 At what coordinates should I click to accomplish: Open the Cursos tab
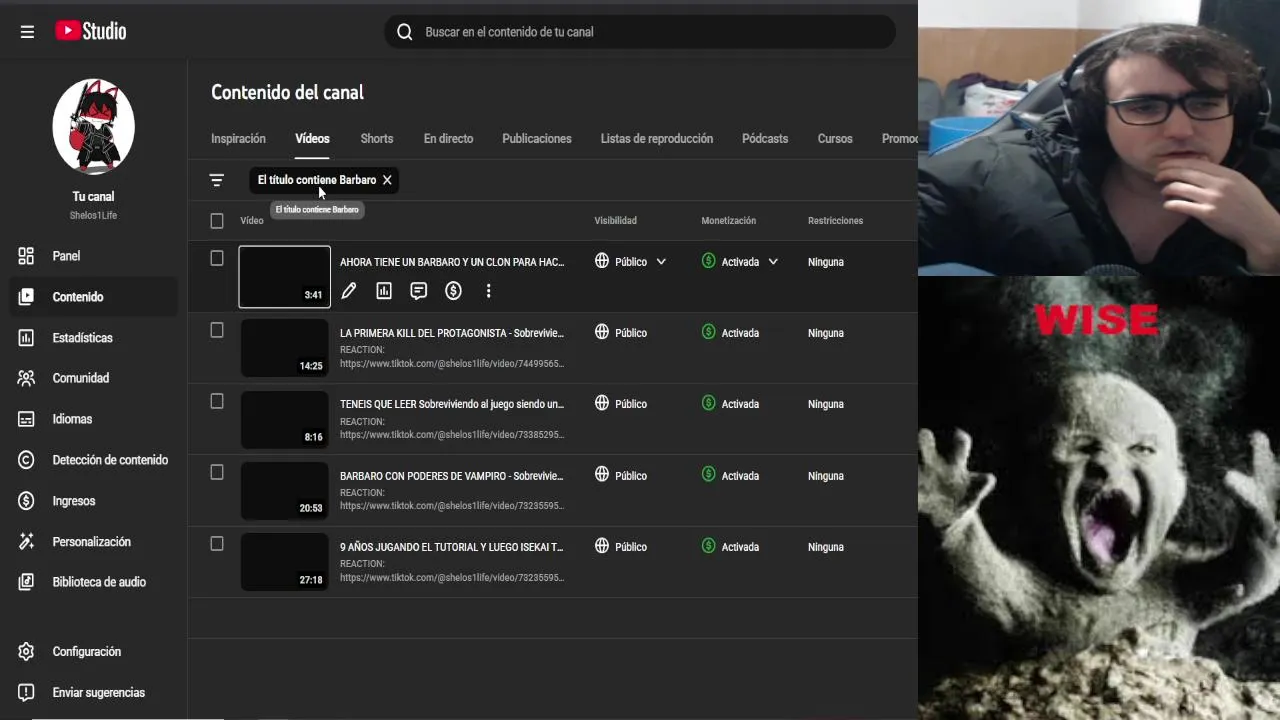[835, 139]
